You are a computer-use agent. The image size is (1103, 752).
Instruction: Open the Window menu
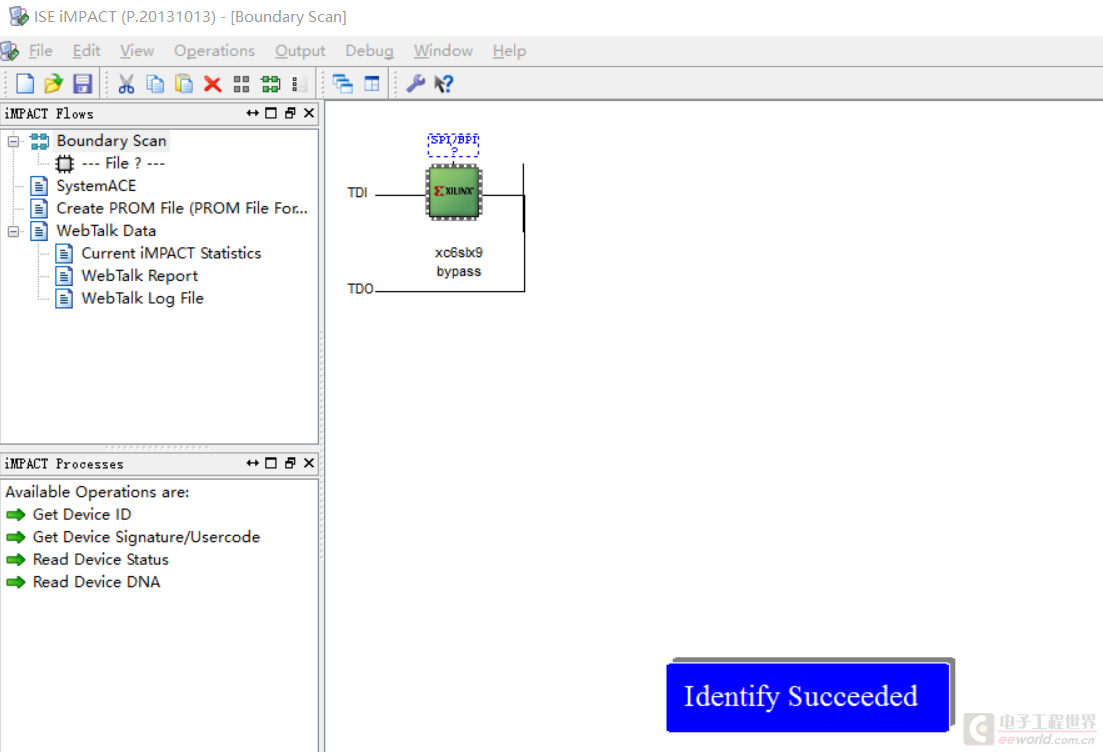click(443, 51)
